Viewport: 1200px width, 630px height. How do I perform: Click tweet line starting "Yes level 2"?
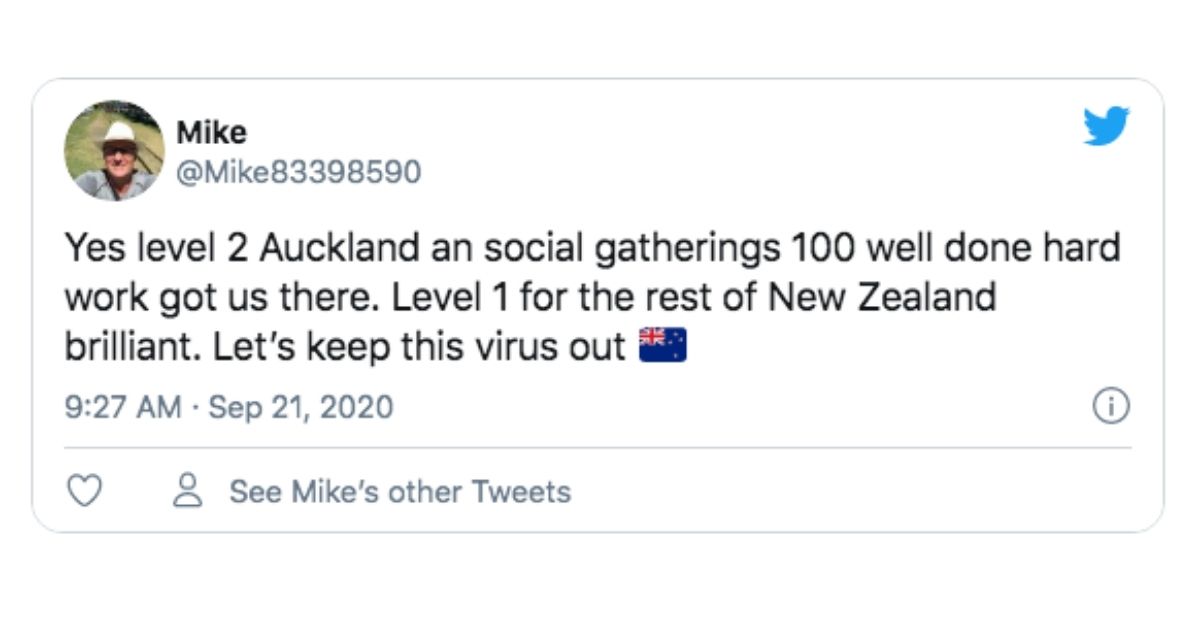(592, 247)
